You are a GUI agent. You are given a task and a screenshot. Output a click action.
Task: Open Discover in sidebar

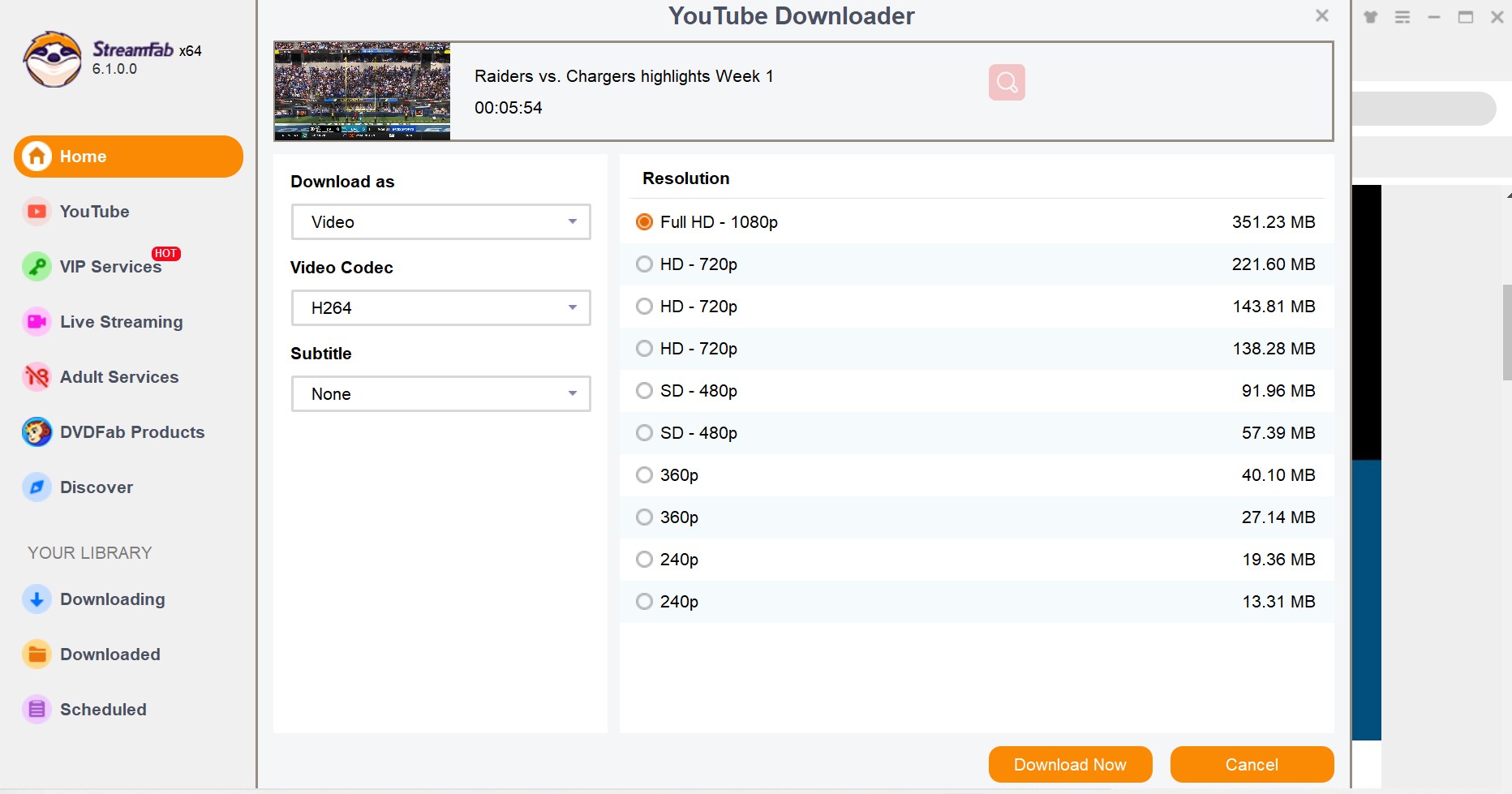coord(97,487)
